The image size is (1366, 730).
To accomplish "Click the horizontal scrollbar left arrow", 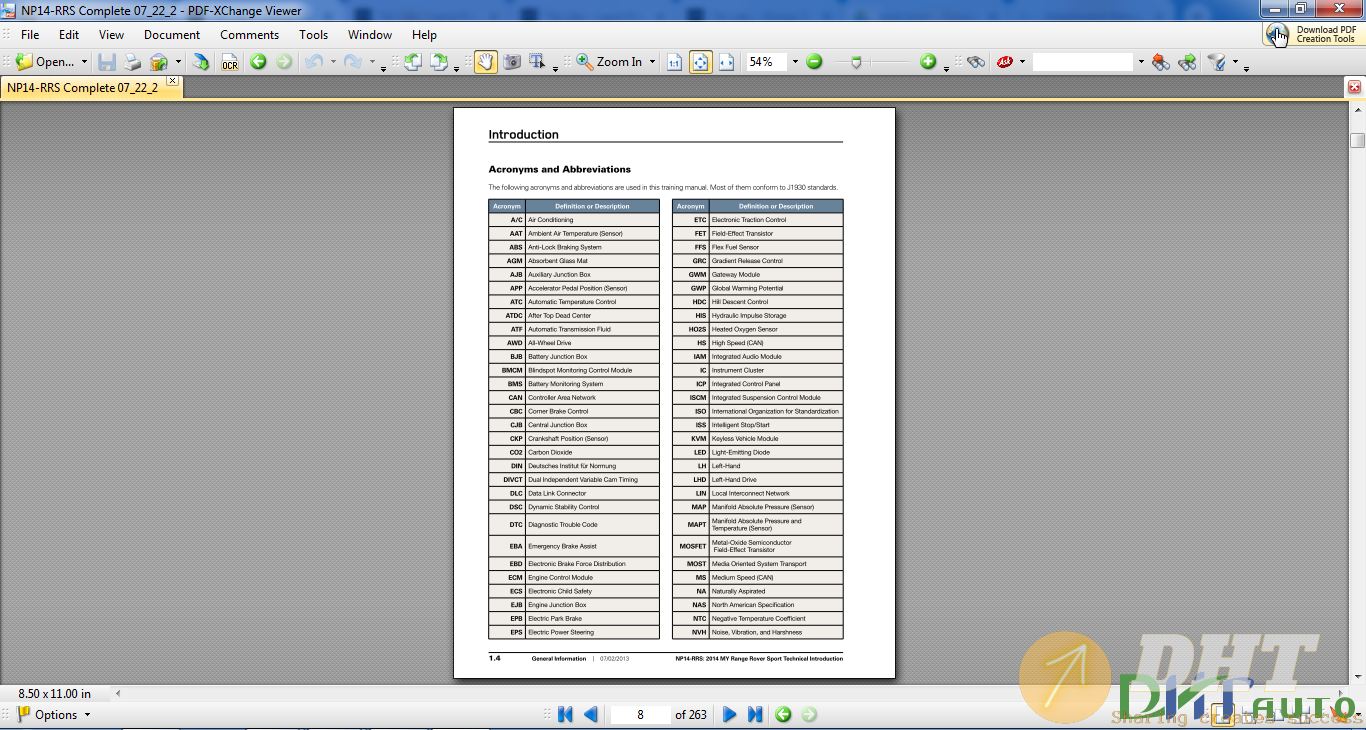I will (119, 693).
